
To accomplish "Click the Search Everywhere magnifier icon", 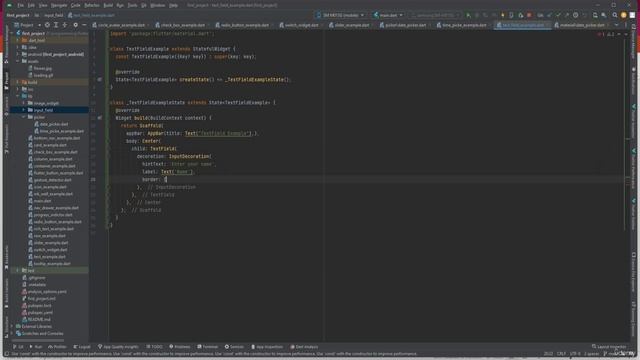I will coord(615,15).
